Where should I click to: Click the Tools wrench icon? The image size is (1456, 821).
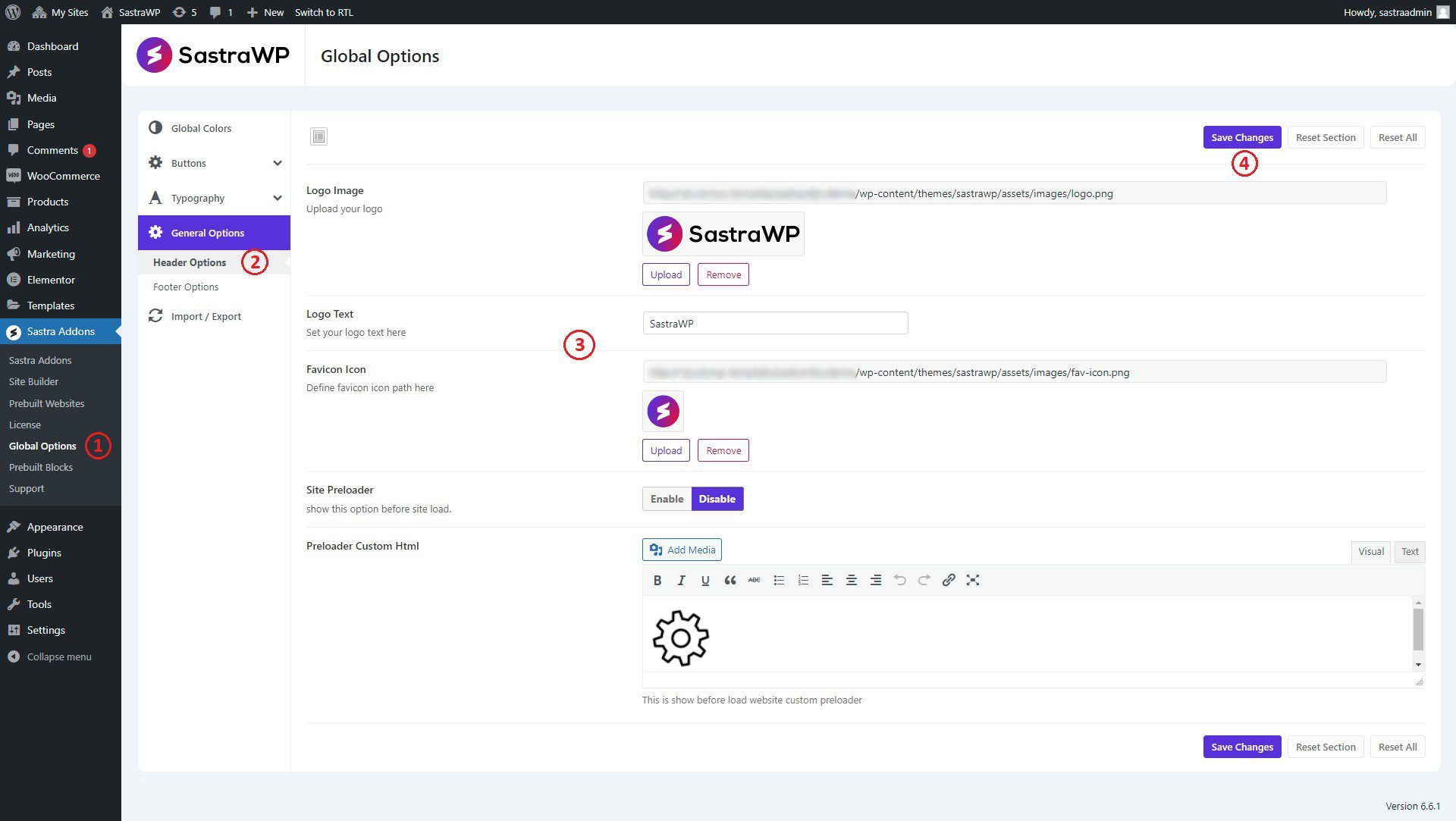[x=13, y=604]
